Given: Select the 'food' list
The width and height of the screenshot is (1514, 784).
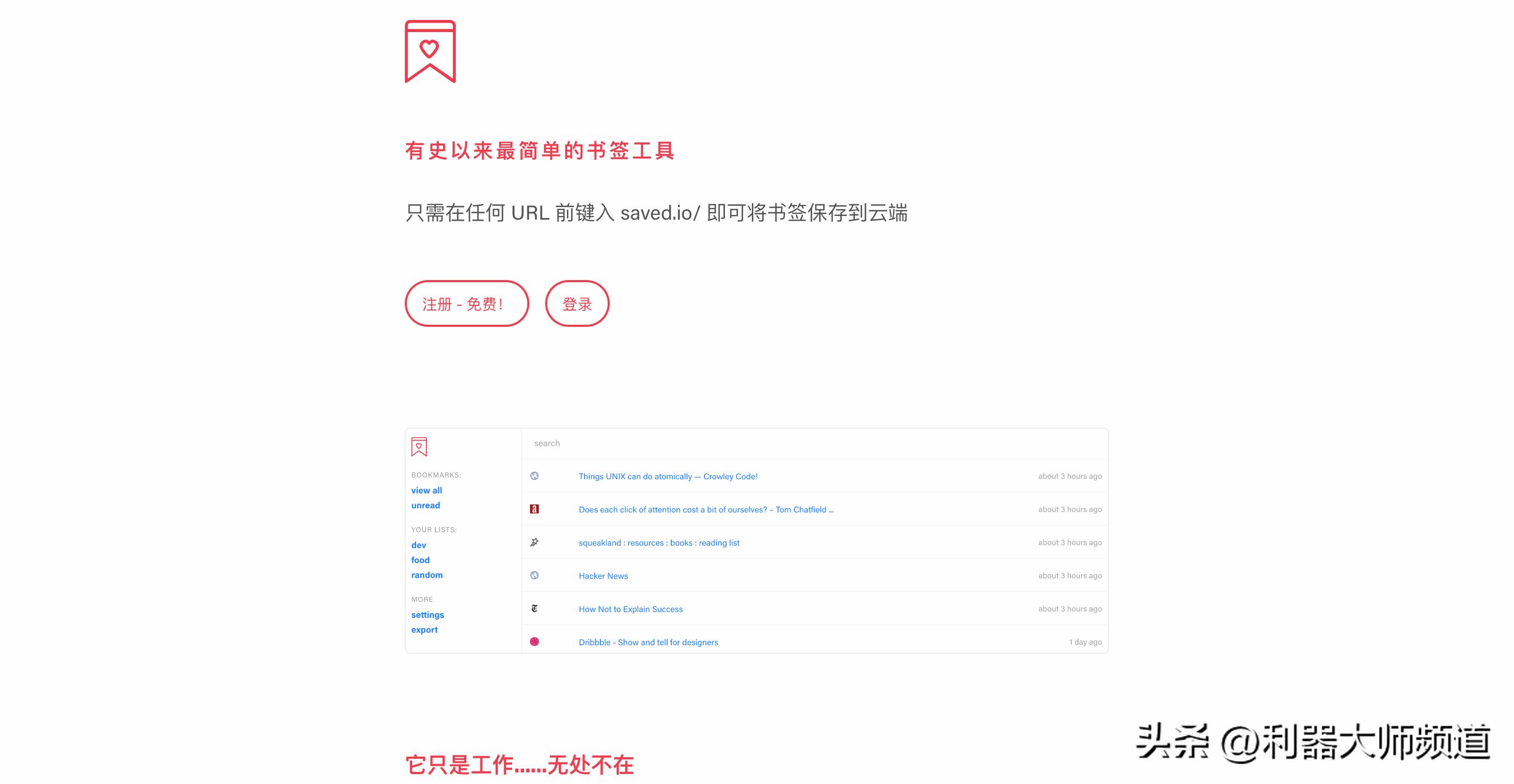Looking at the screenshot, I should click(x=420, y=560).
